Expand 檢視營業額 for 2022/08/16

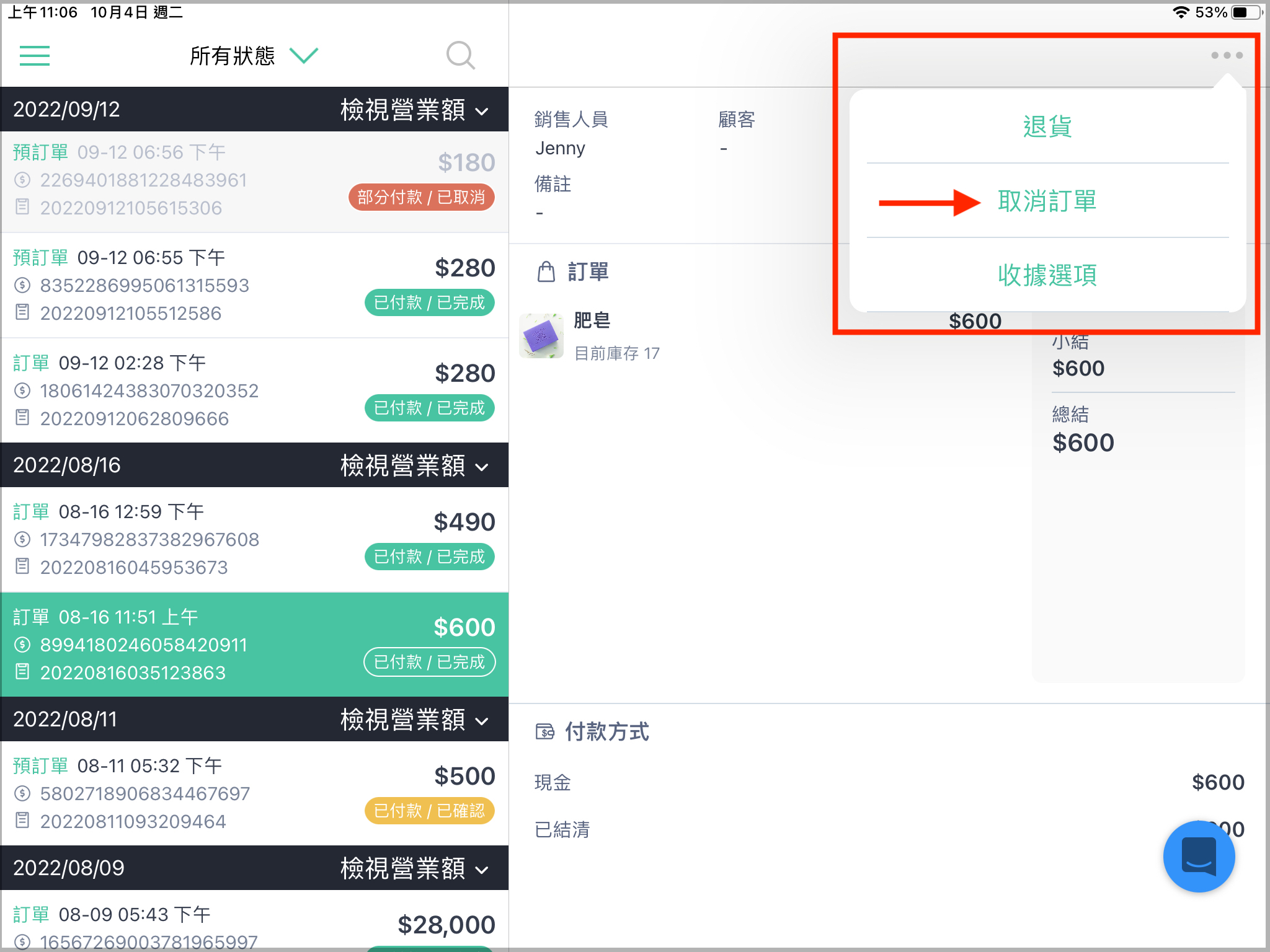414,465
